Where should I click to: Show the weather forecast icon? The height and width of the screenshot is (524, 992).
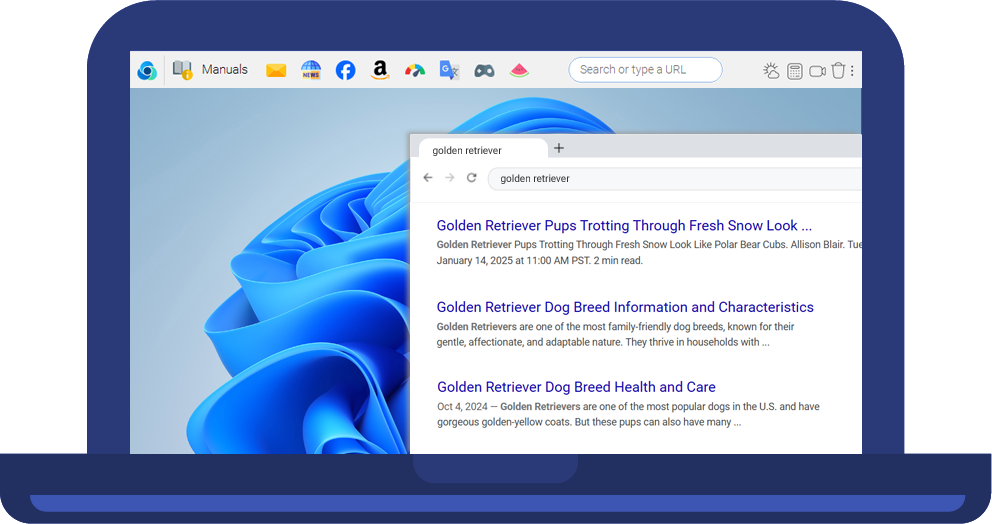(x=771, y=70)
